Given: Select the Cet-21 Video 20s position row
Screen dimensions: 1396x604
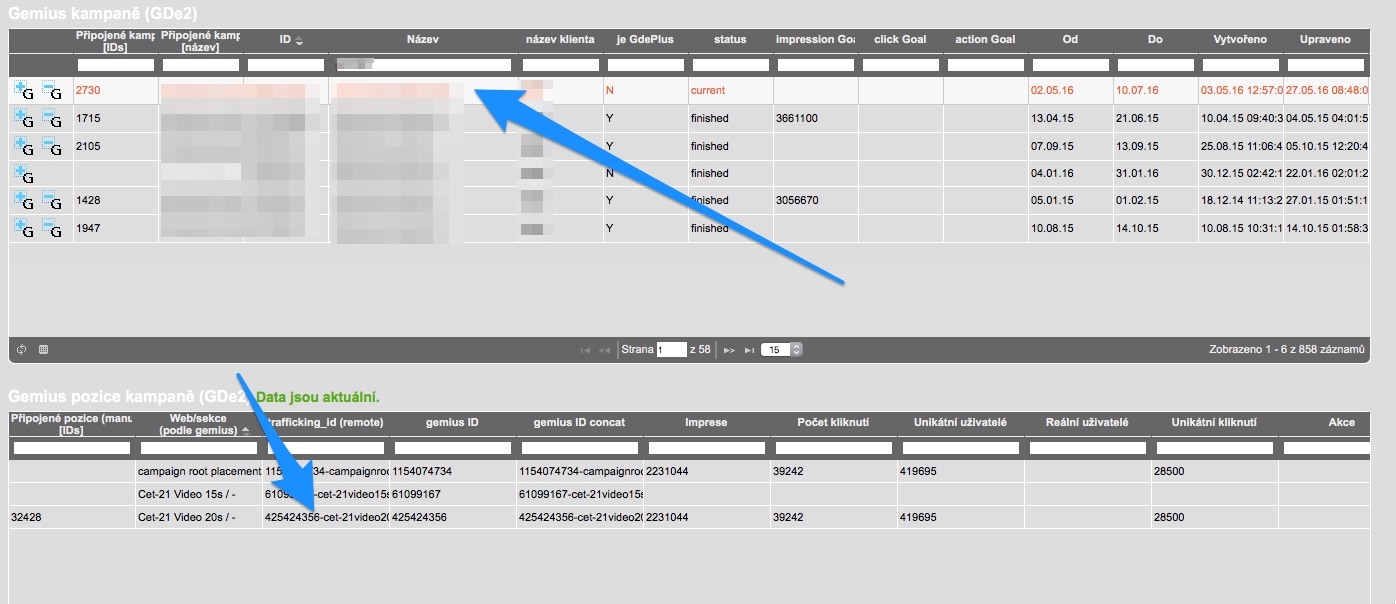Looking at the screenshot, I should 186,518.
